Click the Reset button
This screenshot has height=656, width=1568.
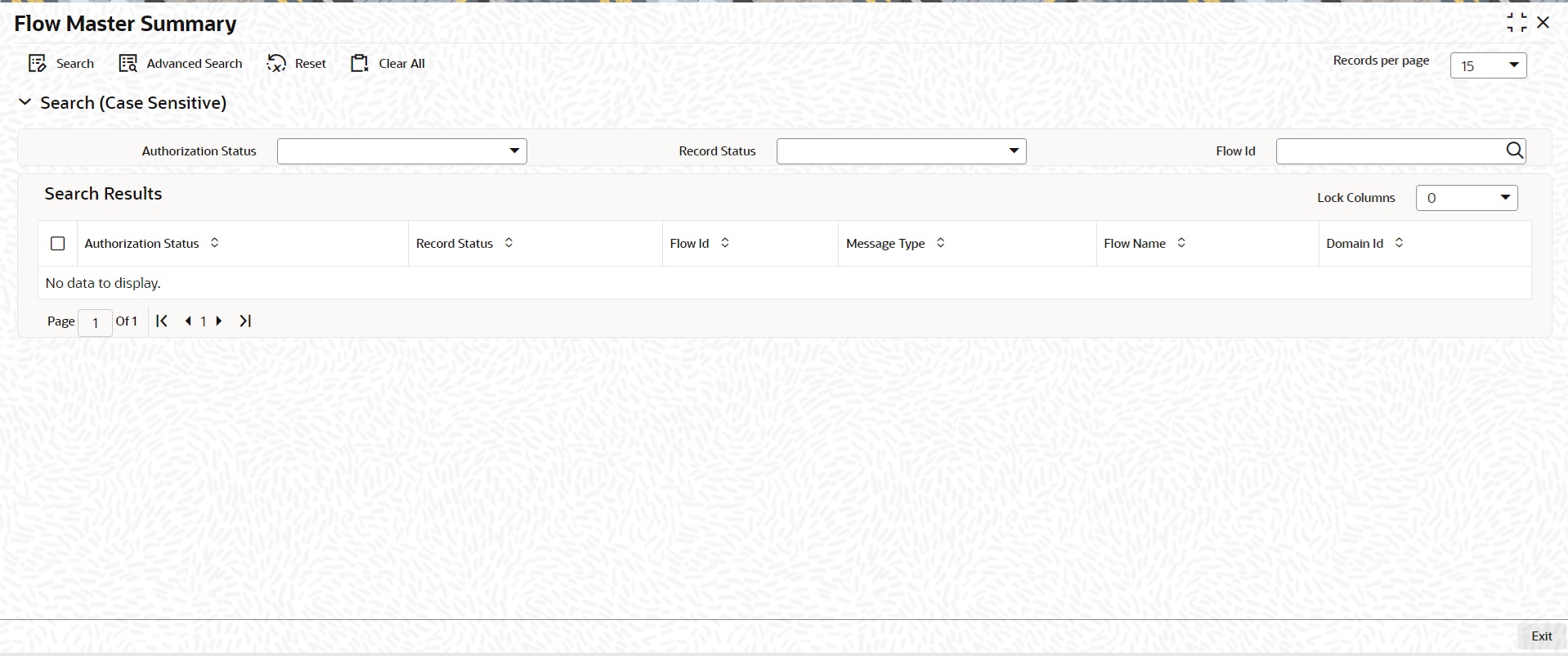pos(297,64)
